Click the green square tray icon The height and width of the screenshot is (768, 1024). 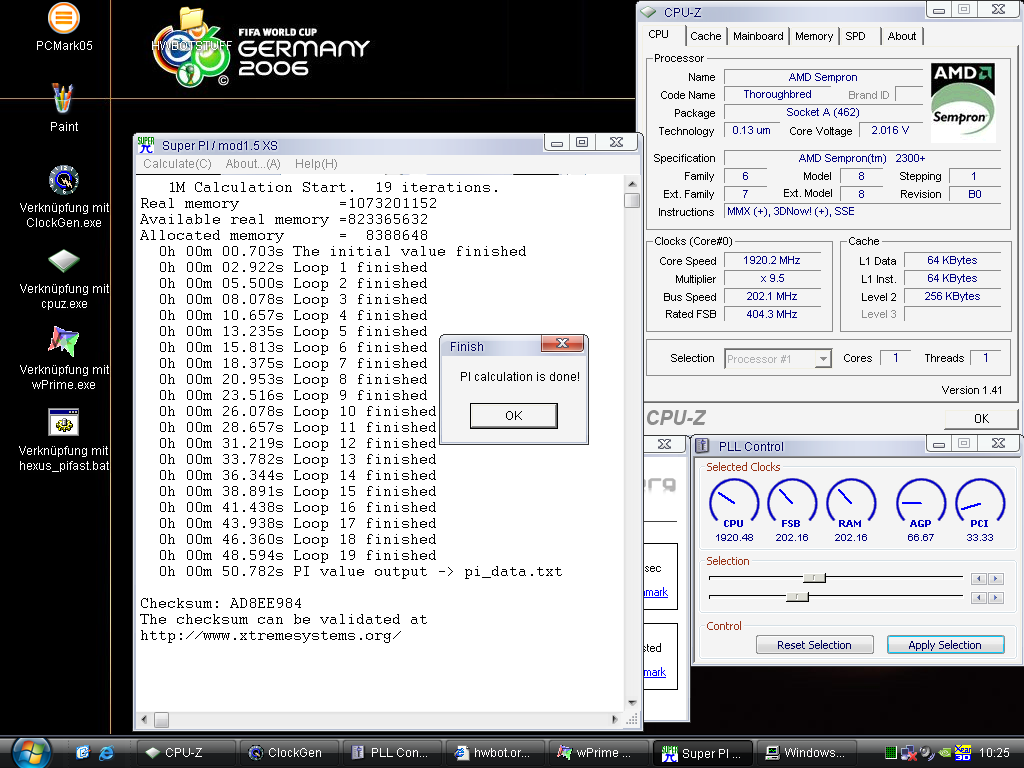(891, 753)
